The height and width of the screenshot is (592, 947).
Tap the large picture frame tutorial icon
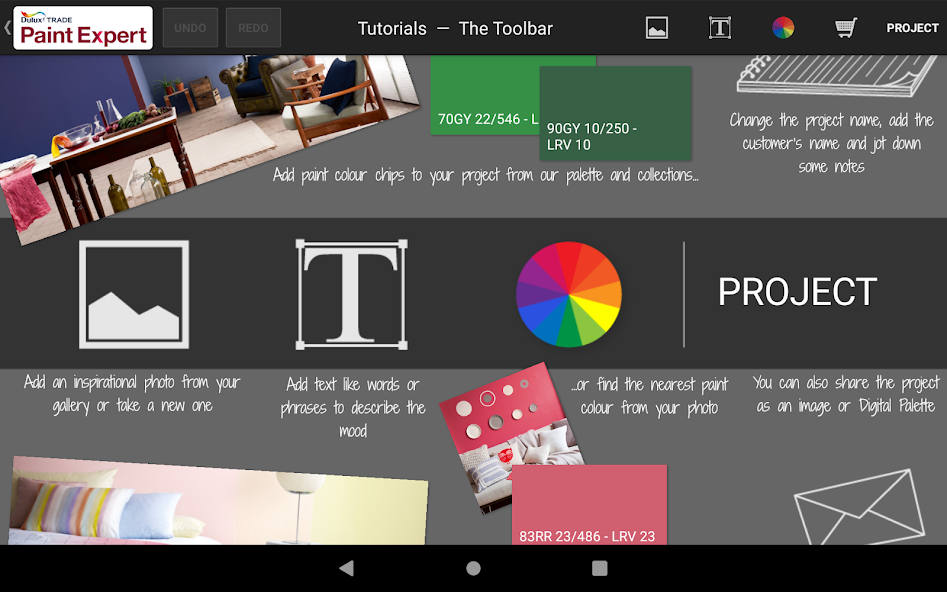click(x=134, y=294)
